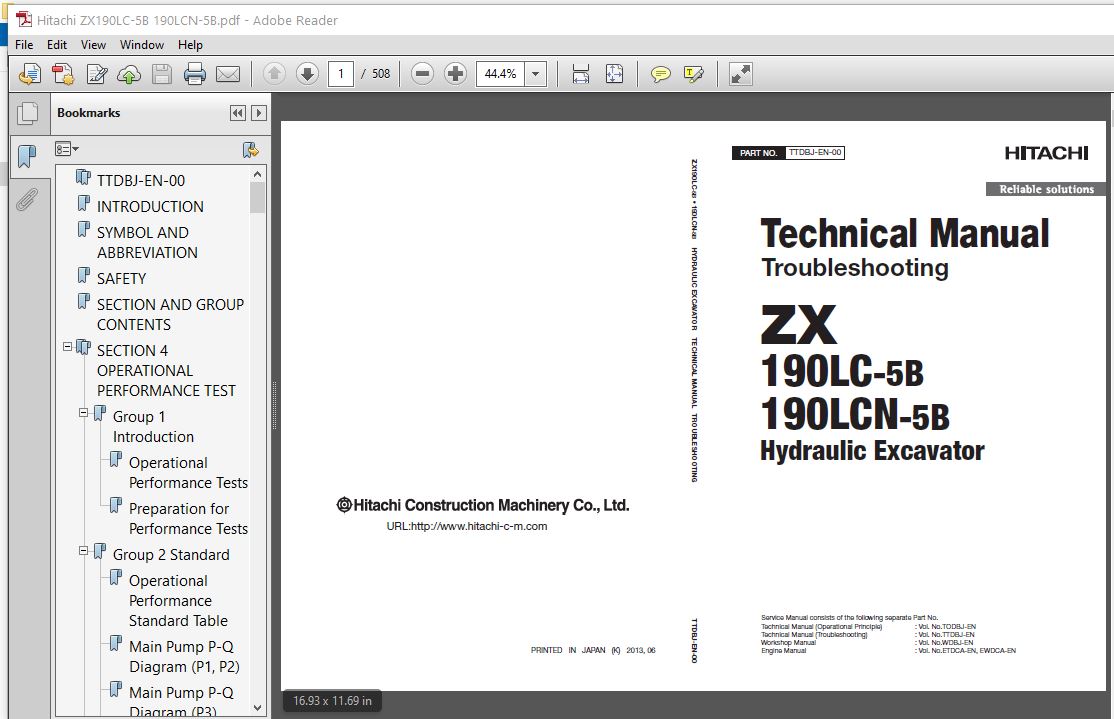Open the TTDBJ-EN-00 bookmark
The width and height of the screenshot is (1114, 719).
point(141,180)
